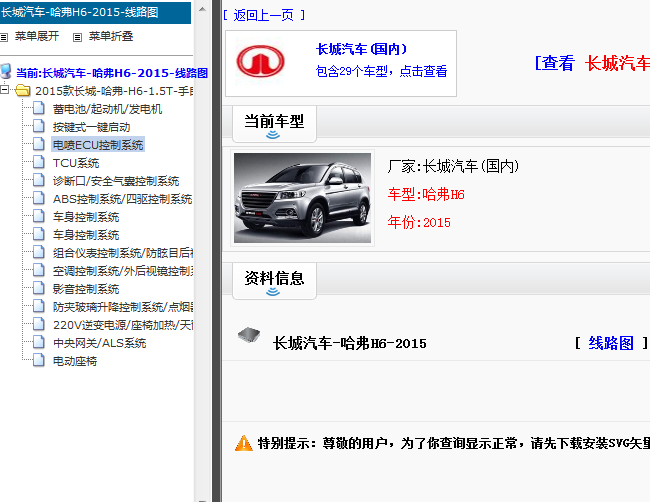
Task: Open TCU系统 tree item
Action: click(76, 163)
